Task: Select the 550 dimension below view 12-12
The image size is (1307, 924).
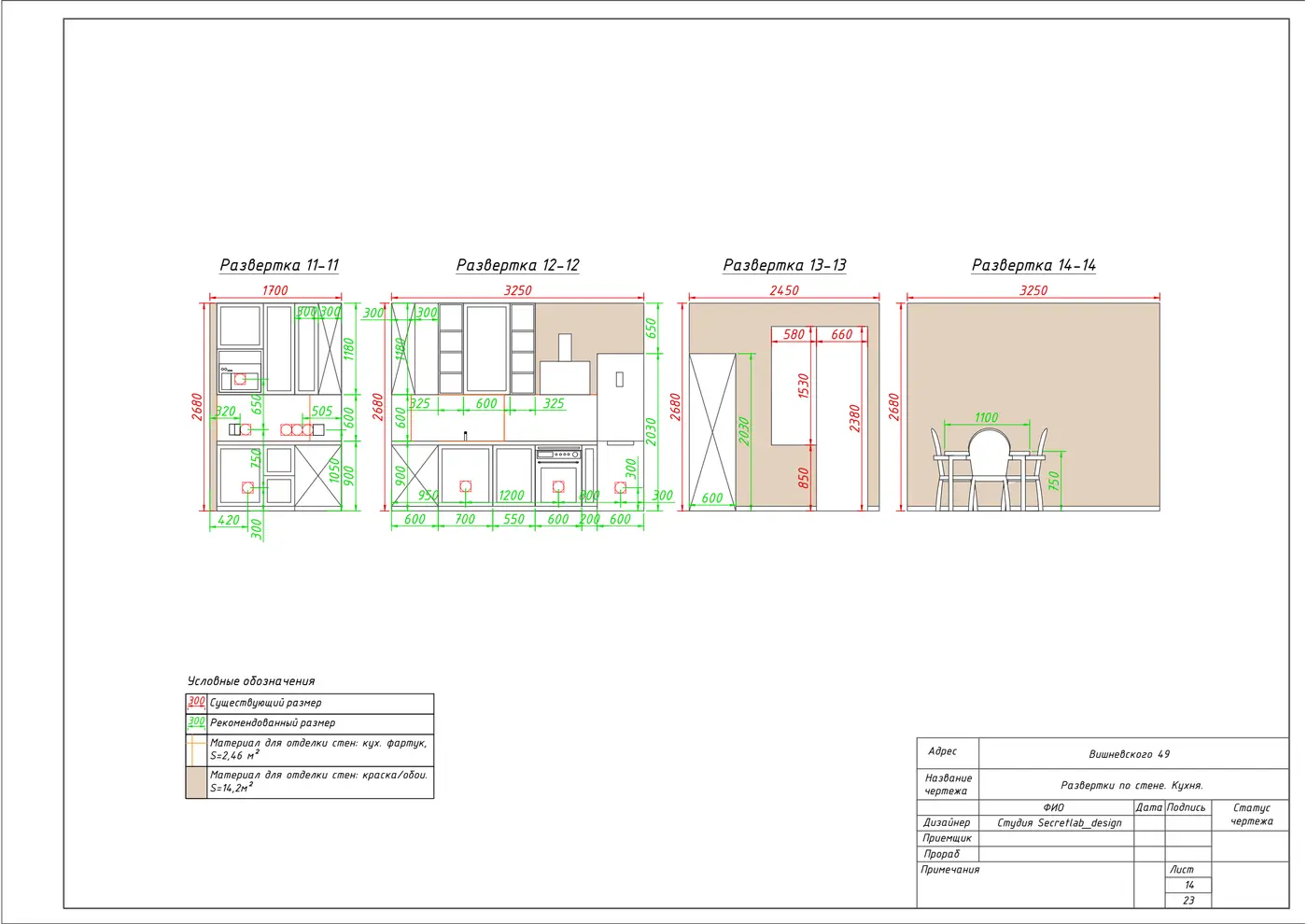Action: [x=514, y=519]
